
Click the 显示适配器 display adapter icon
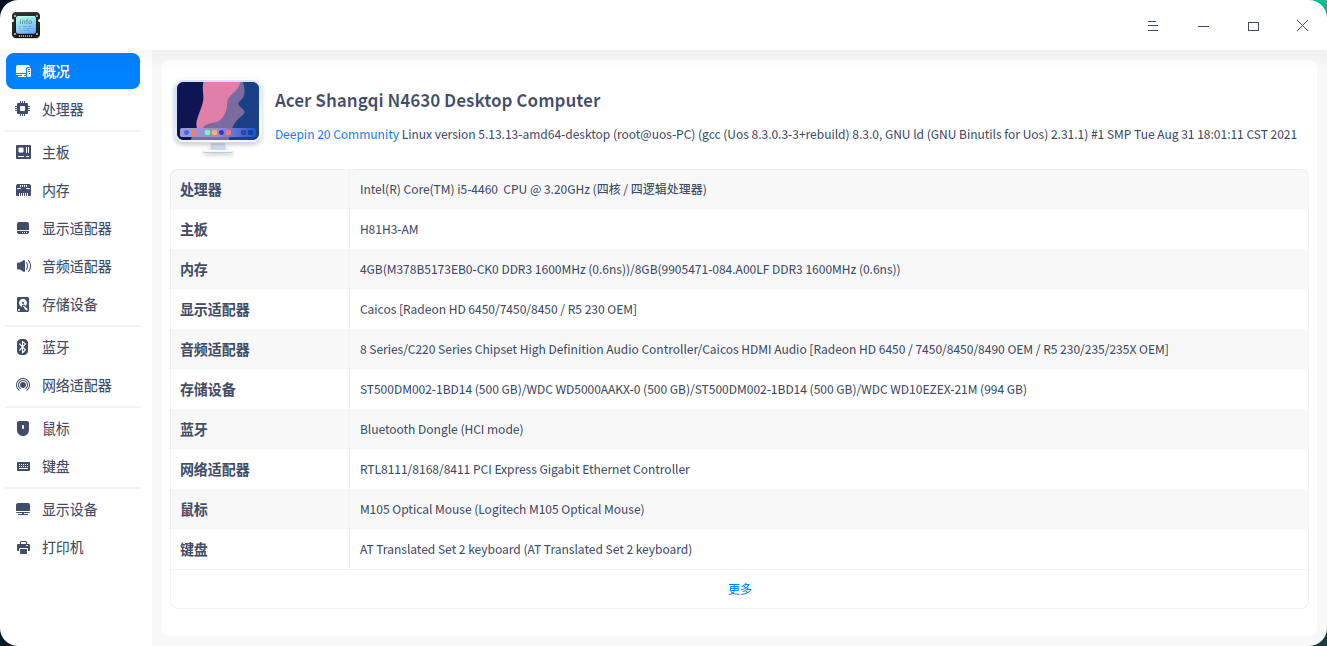click(x=23, y=228)
